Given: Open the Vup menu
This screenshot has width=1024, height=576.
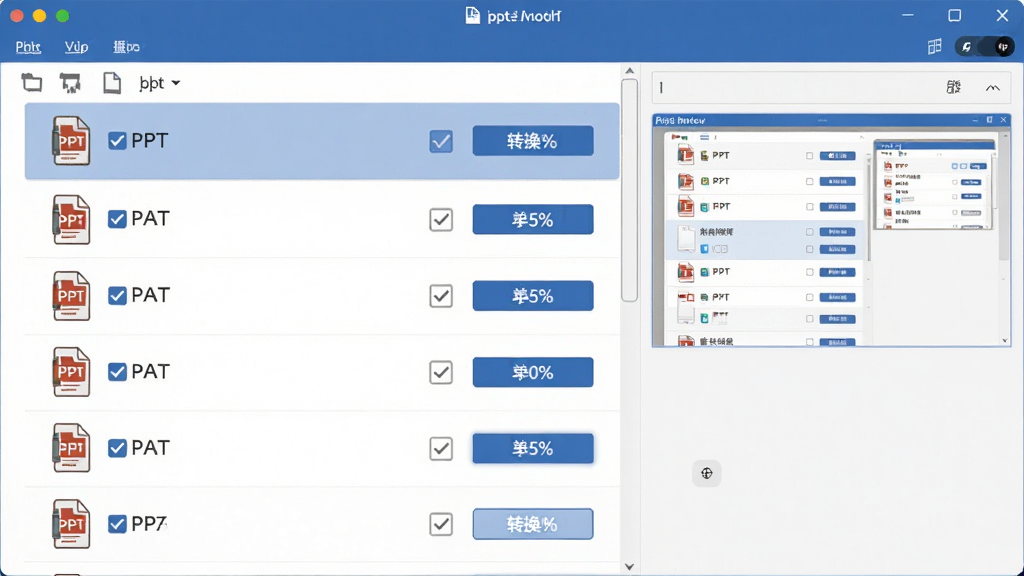Looking at the screenshot, I should [x=76, y=47].
